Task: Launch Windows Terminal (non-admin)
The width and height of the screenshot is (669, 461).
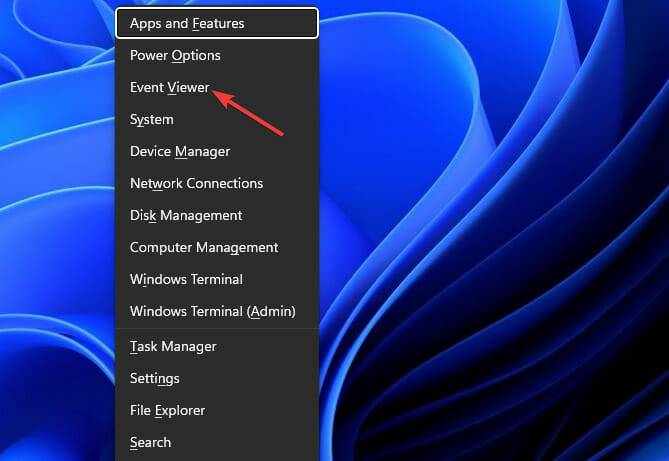Action: 217,280
